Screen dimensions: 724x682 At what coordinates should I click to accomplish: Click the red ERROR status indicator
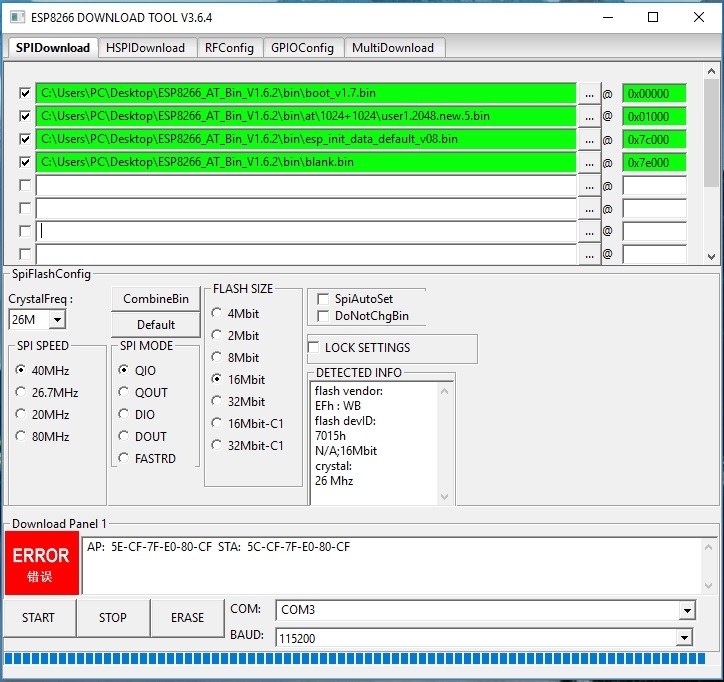click(x=42, y=563)
